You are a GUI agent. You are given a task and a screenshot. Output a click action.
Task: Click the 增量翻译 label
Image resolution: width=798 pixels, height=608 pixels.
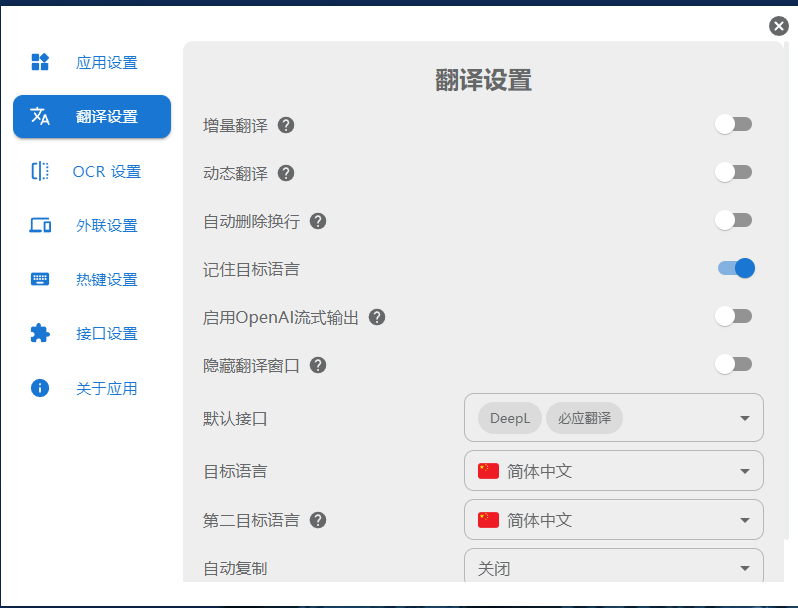[235, 125]
